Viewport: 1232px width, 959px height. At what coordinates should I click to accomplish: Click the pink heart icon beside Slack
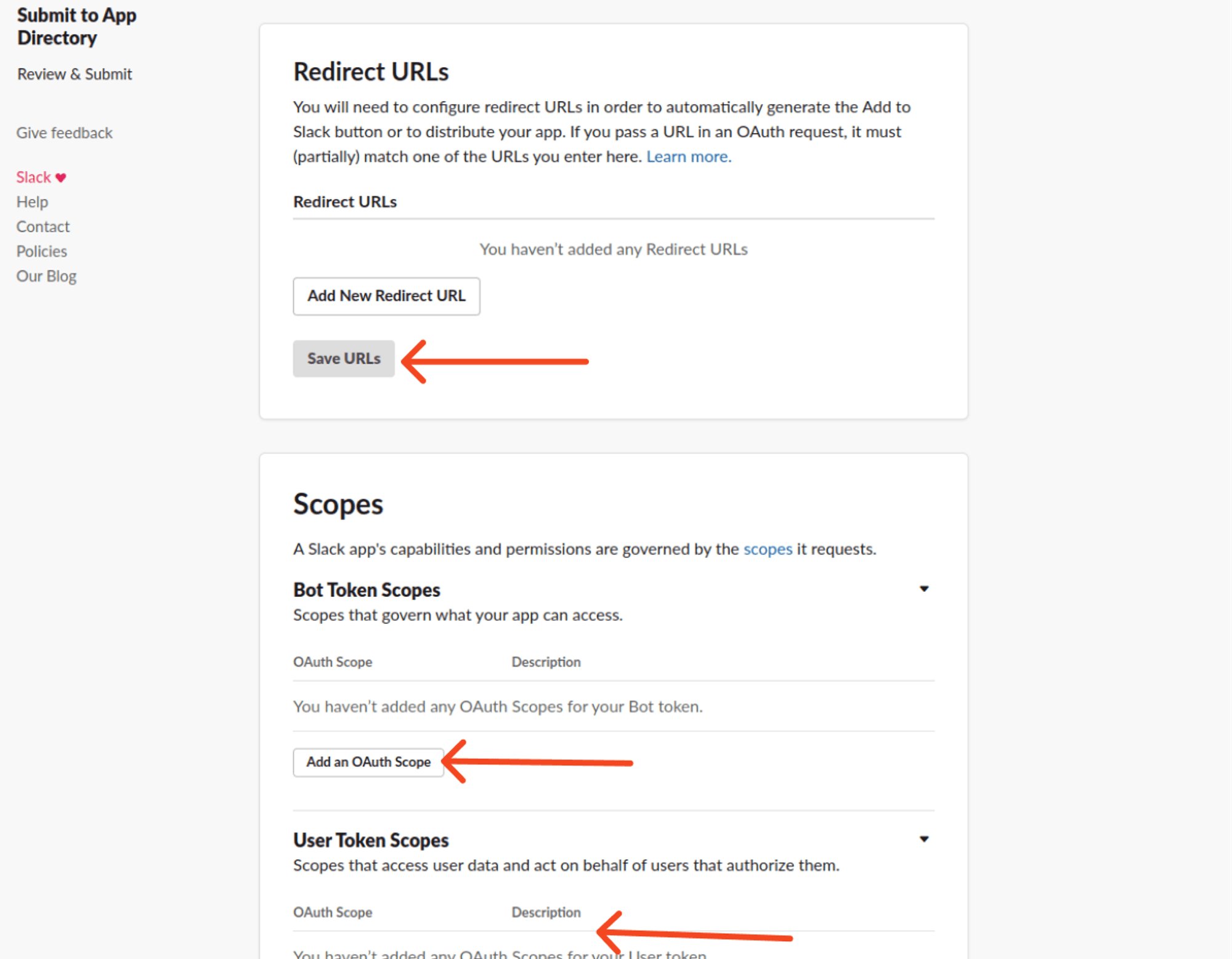point(60,177)
